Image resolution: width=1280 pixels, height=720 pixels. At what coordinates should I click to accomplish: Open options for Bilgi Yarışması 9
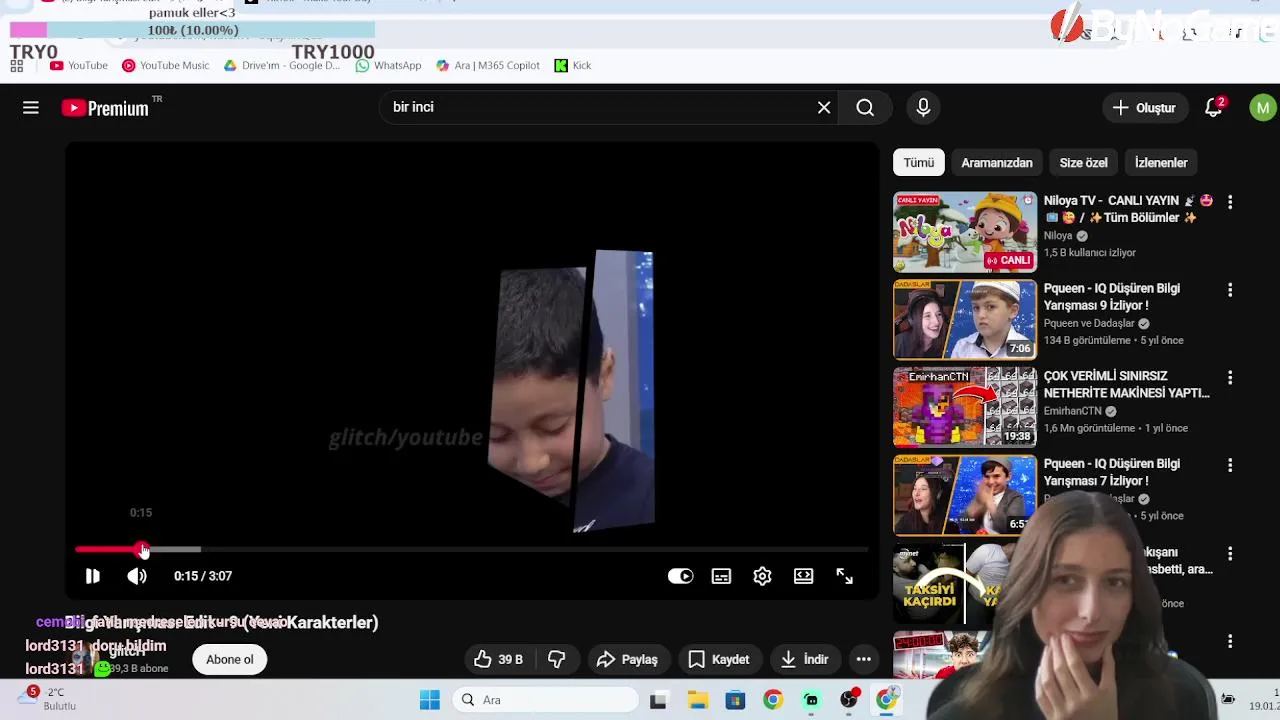1230,290
